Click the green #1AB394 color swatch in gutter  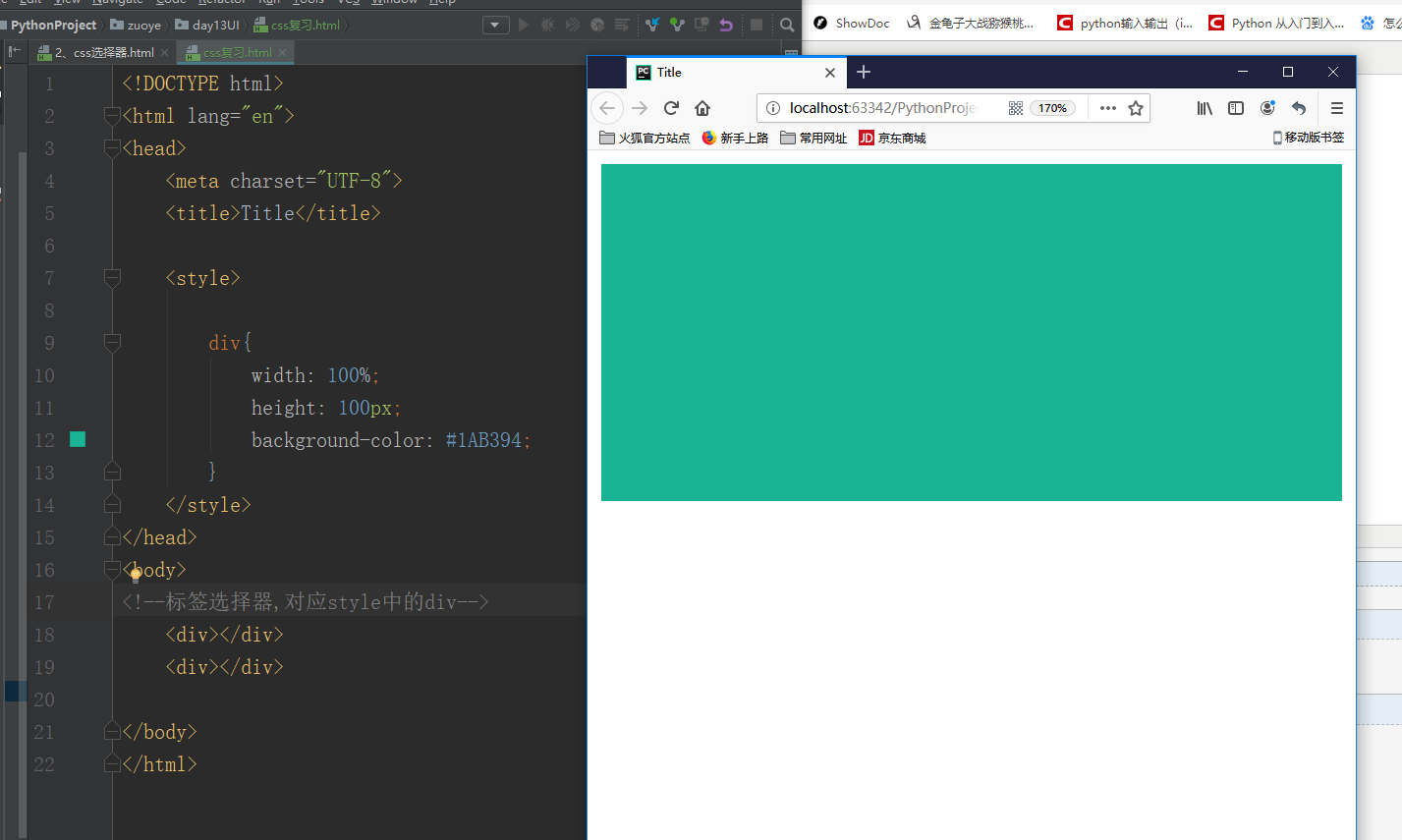pos(78,439)
